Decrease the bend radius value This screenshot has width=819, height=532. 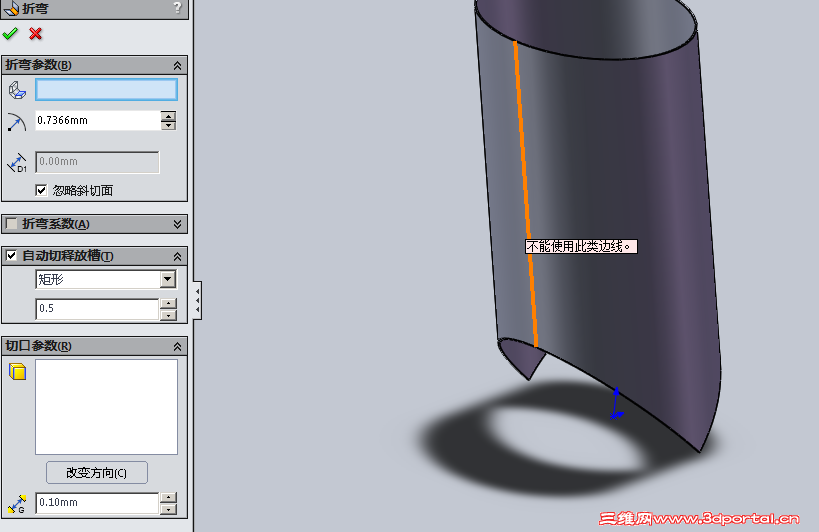click(168, 125)
